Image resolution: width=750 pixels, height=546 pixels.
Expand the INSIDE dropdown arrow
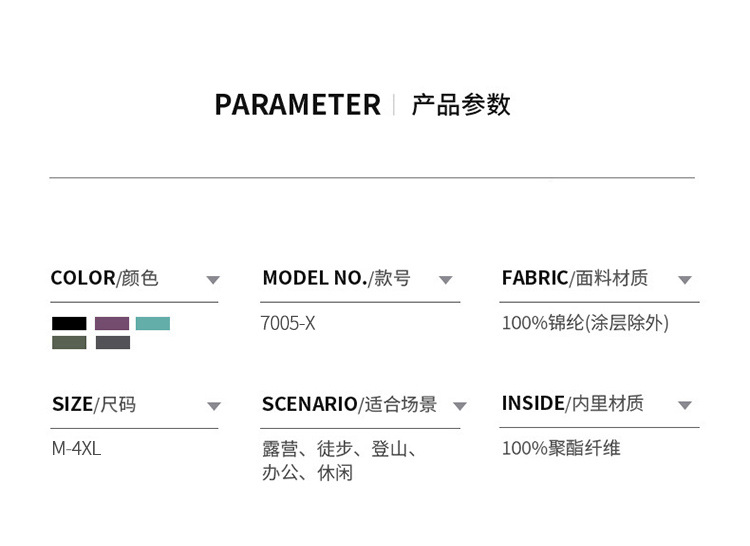(685, 406)
